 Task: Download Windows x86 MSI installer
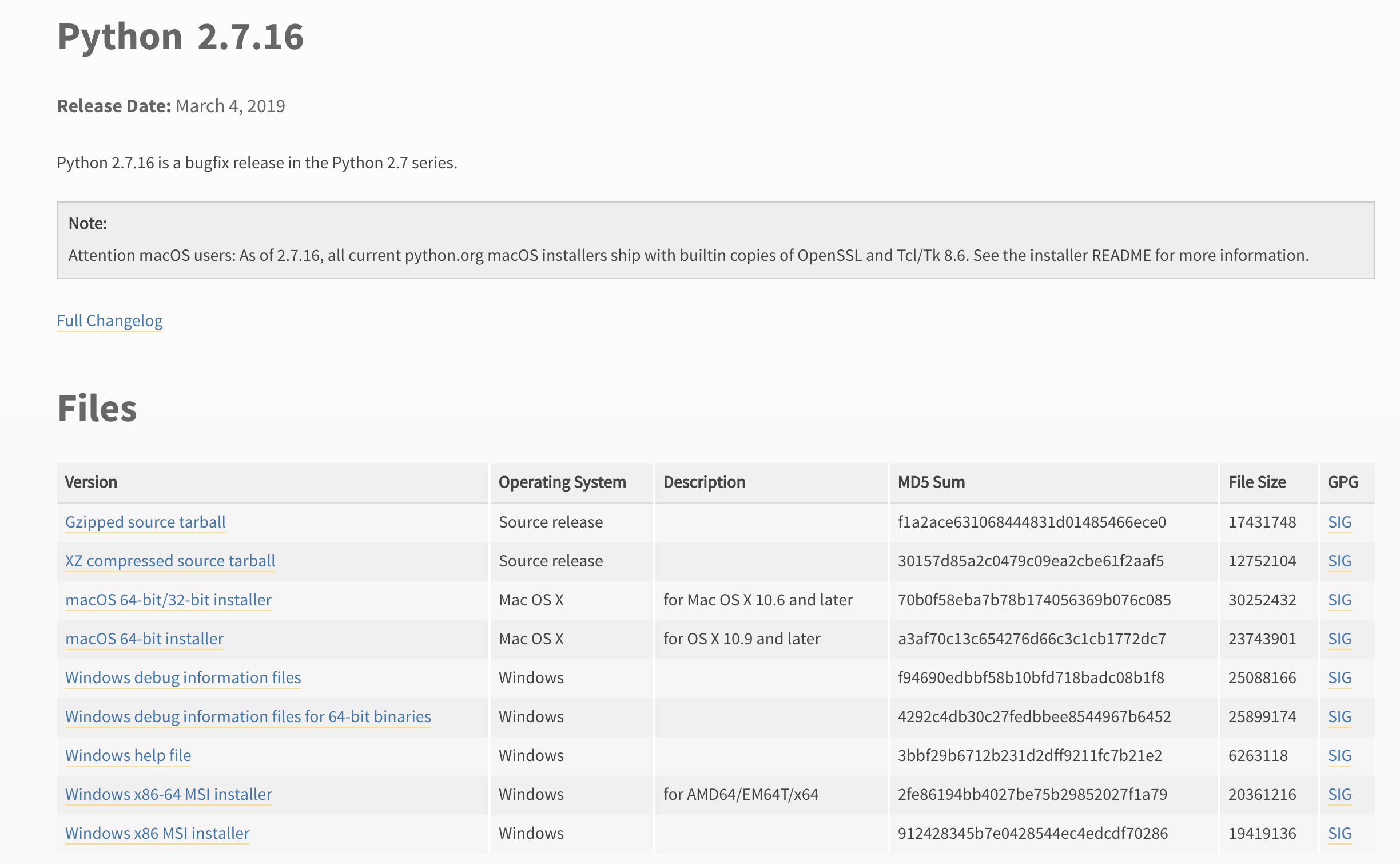[x=157, y=833]
